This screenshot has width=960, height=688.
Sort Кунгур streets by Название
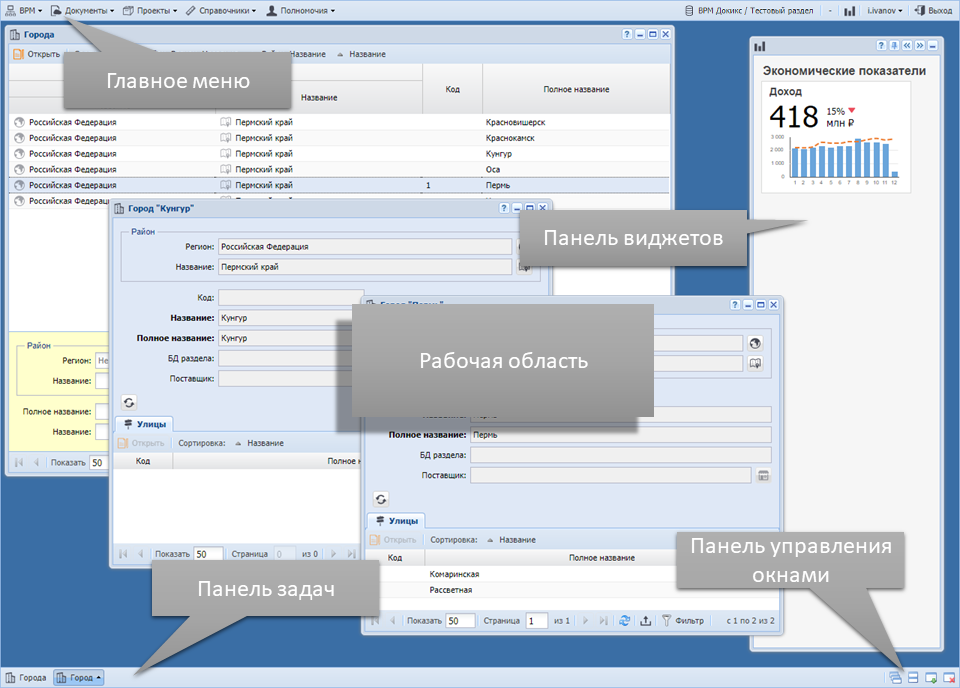(260, 443)
